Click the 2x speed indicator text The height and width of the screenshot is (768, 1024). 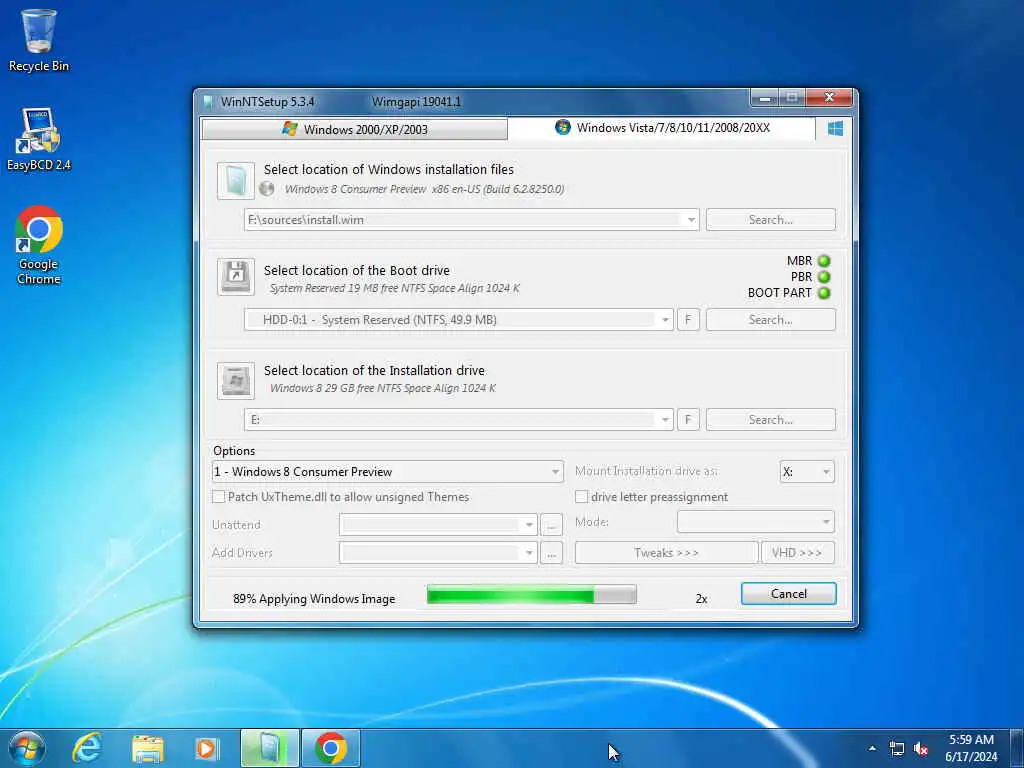(x=701, y=598)
